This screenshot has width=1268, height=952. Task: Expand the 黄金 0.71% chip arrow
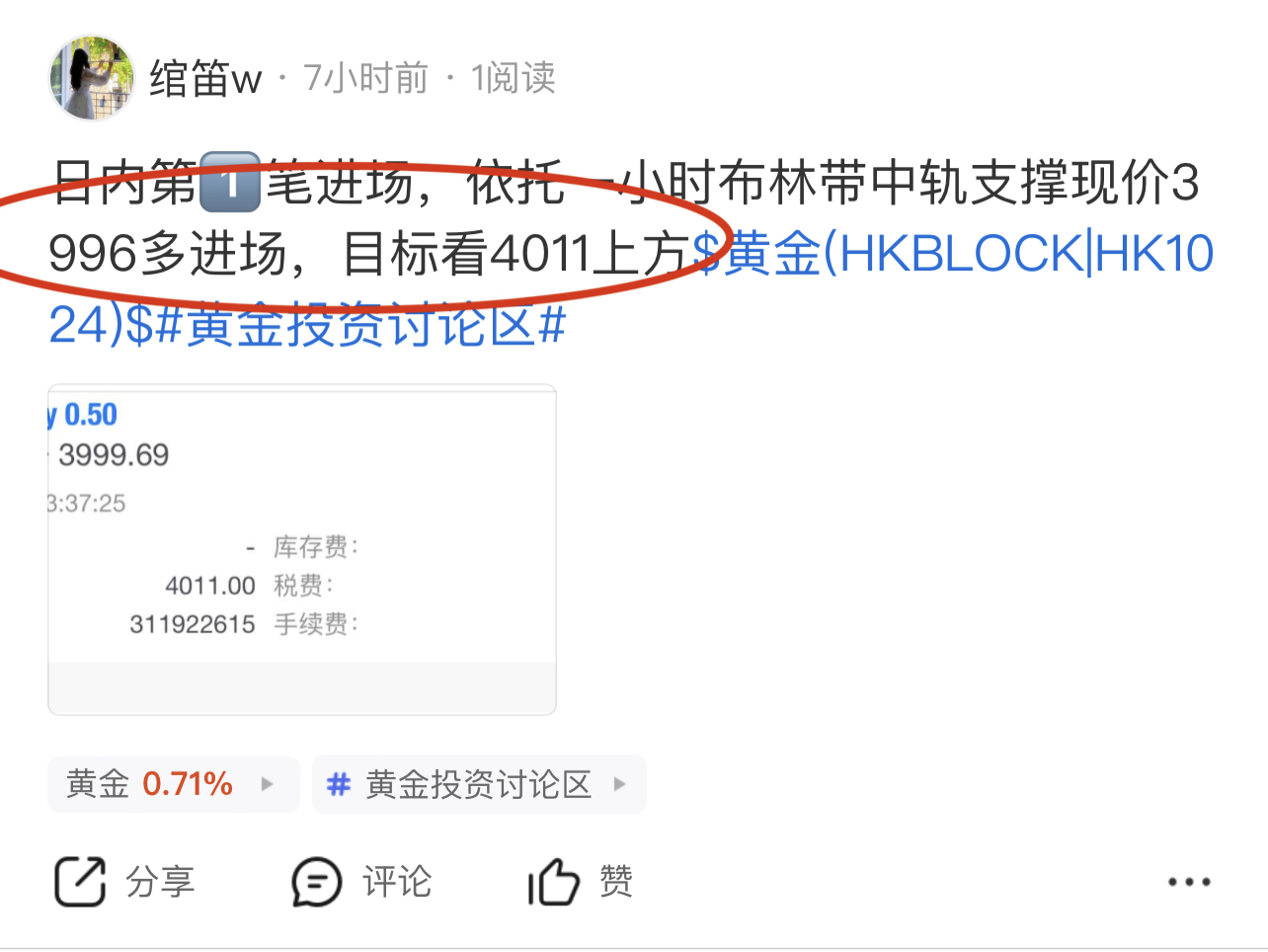click(x=267, y=785)
